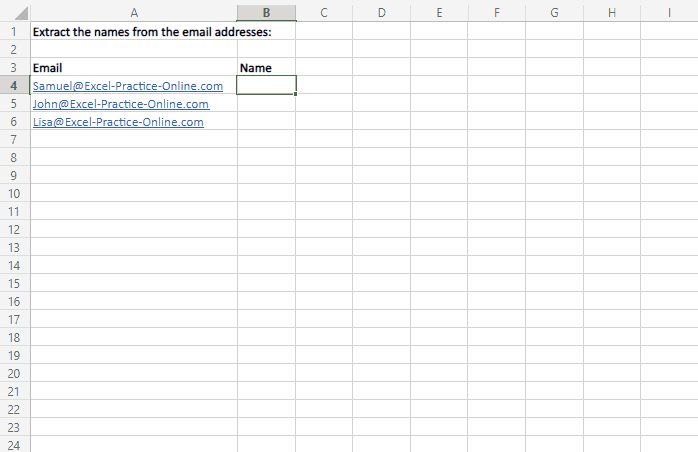Select column A header

(133, 12)
